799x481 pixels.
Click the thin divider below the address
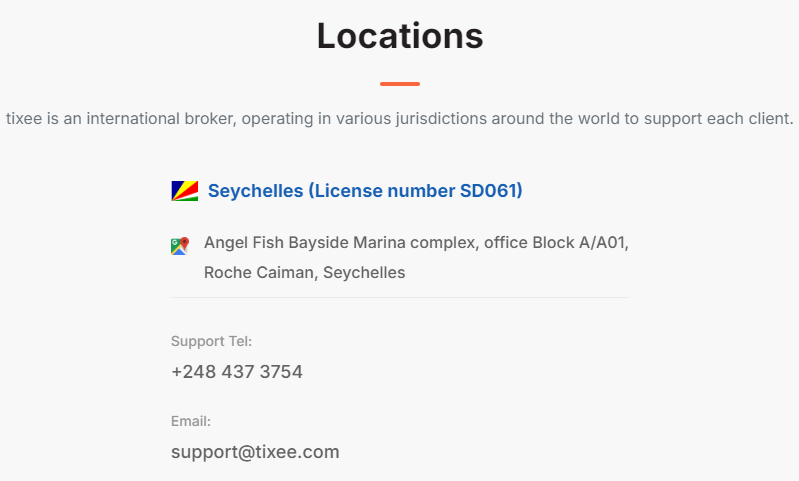(400, 298)
